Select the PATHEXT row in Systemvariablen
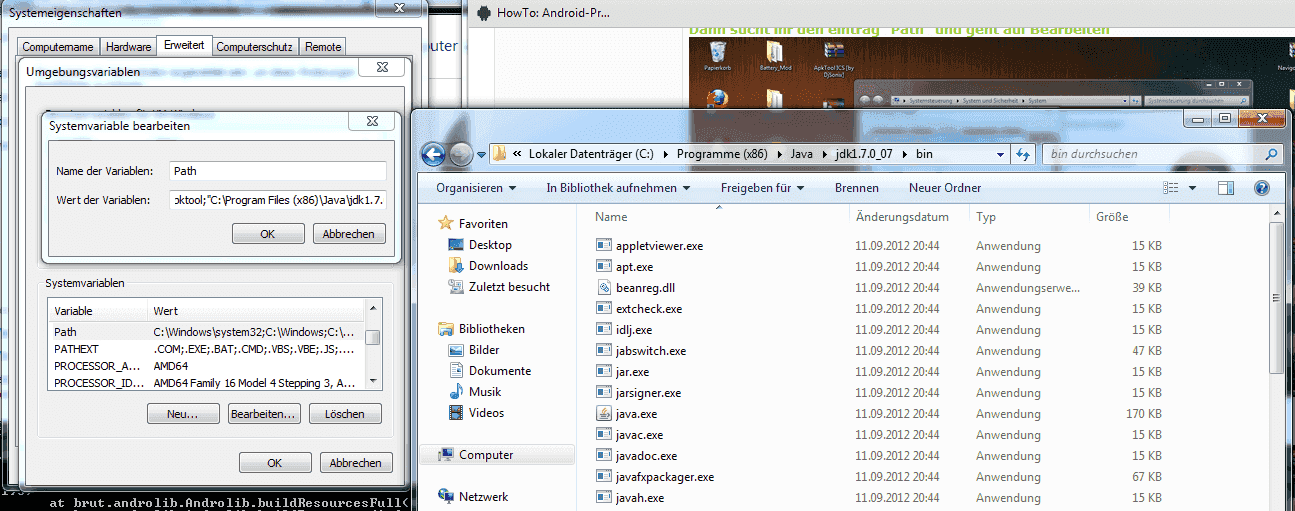The height and width of the screenshot is (511, 1295). (206, 349)
